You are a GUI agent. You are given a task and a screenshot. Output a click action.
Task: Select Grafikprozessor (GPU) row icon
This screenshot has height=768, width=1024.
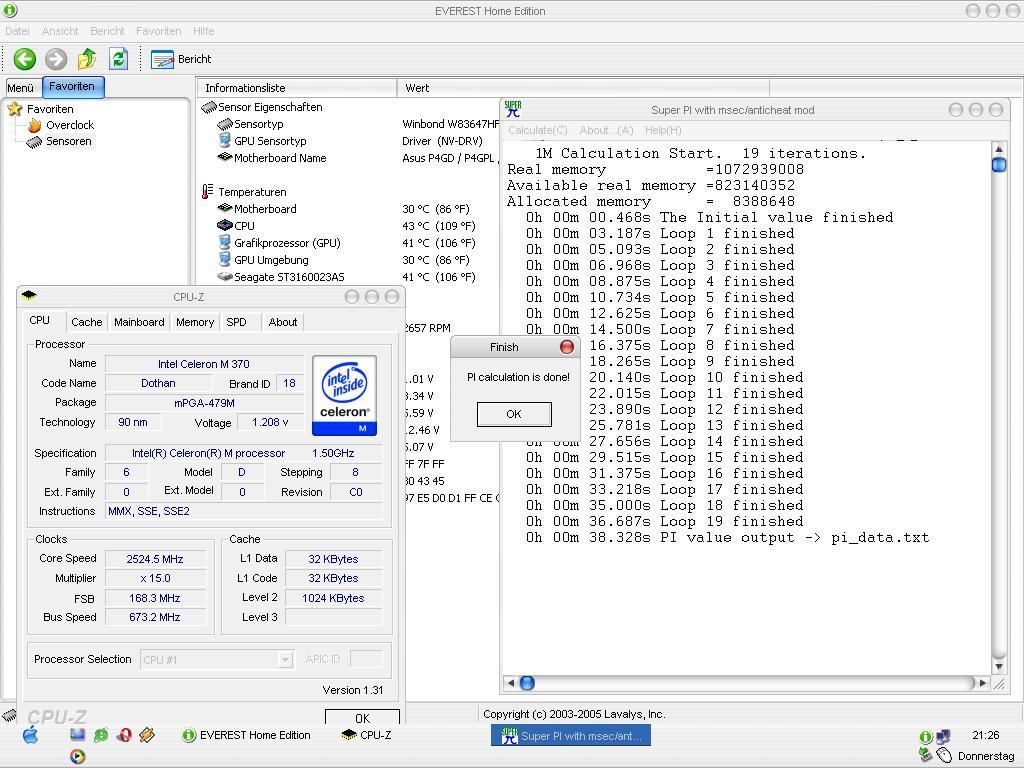point(225,242)
